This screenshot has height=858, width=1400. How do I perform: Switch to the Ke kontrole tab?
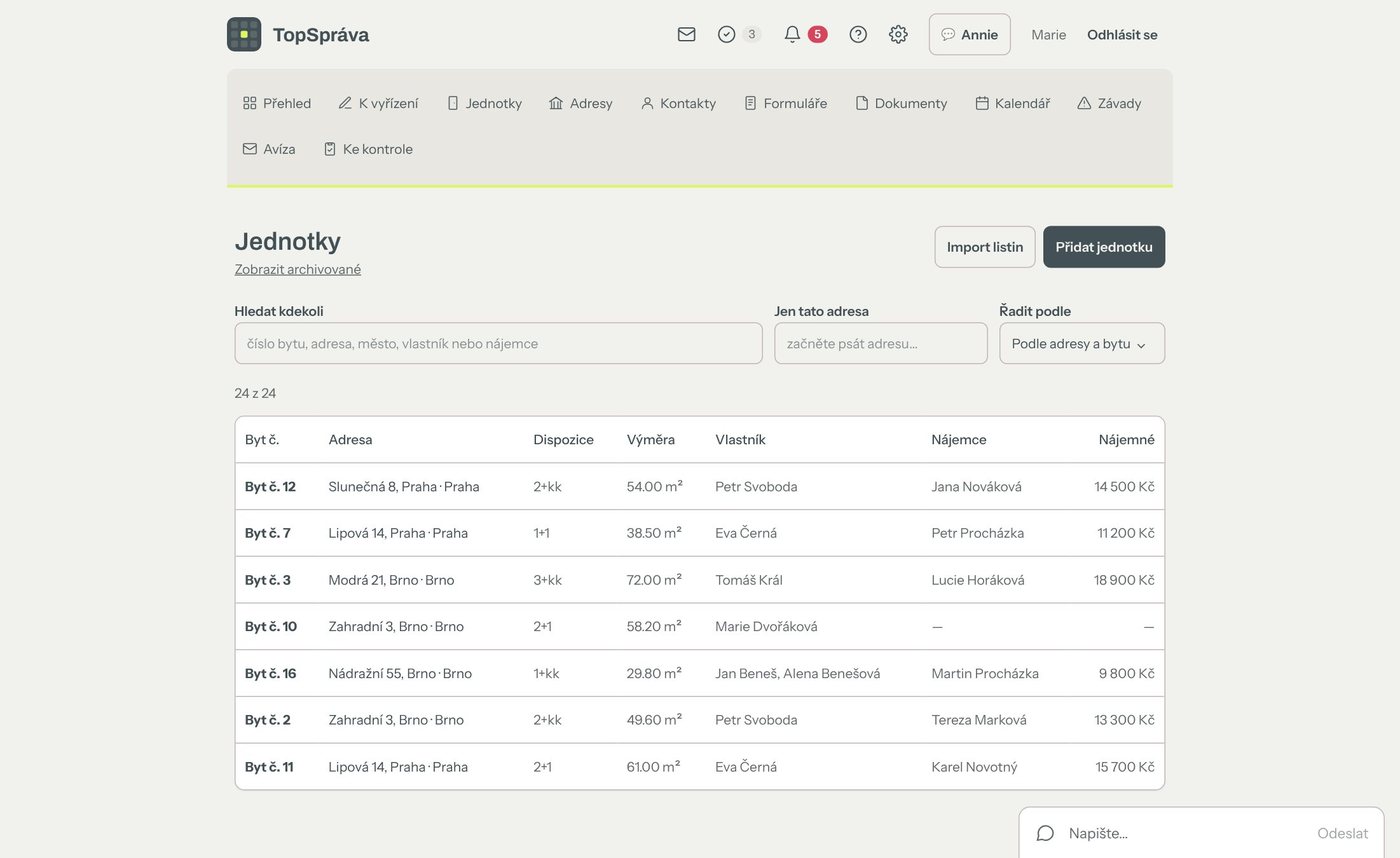(368, 149)
